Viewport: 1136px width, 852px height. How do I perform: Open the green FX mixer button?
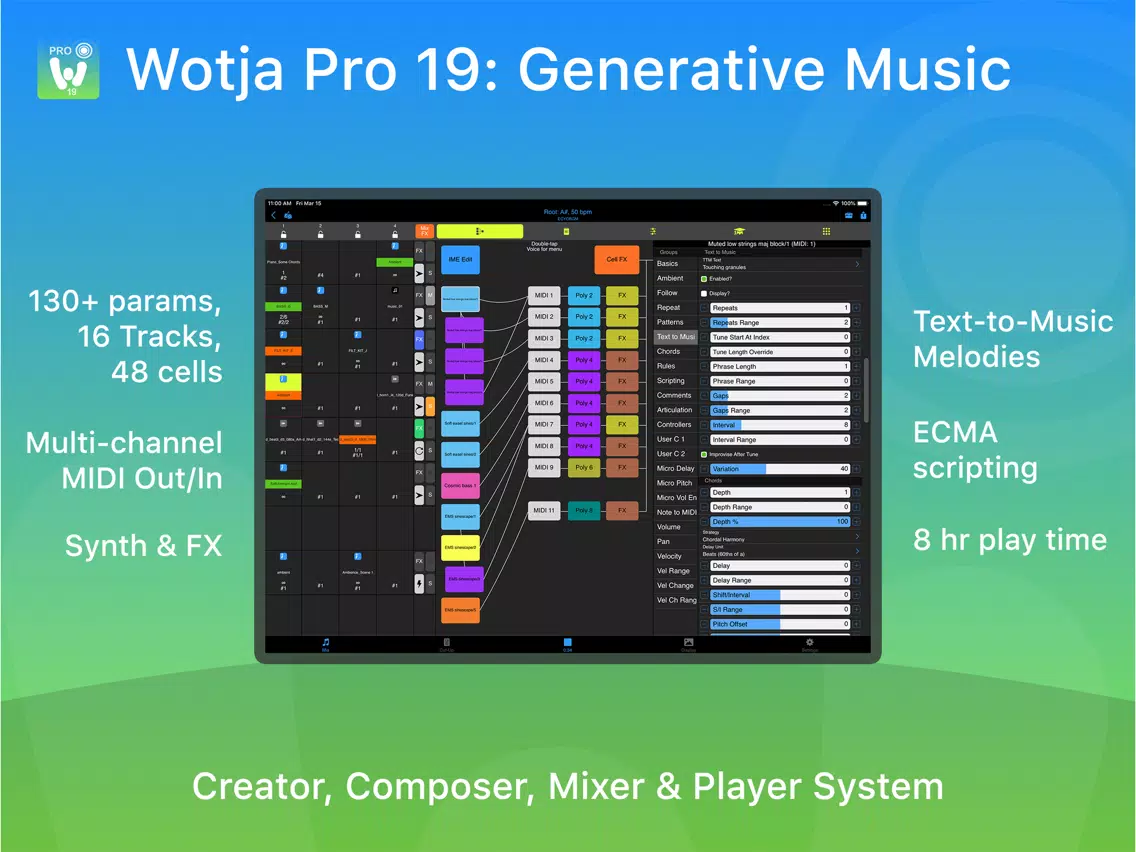pos(419,428)
